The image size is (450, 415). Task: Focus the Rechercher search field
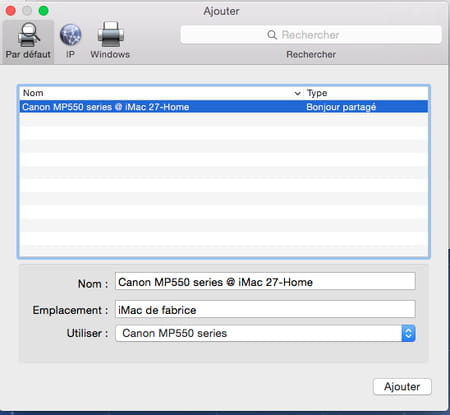point(311,35)
